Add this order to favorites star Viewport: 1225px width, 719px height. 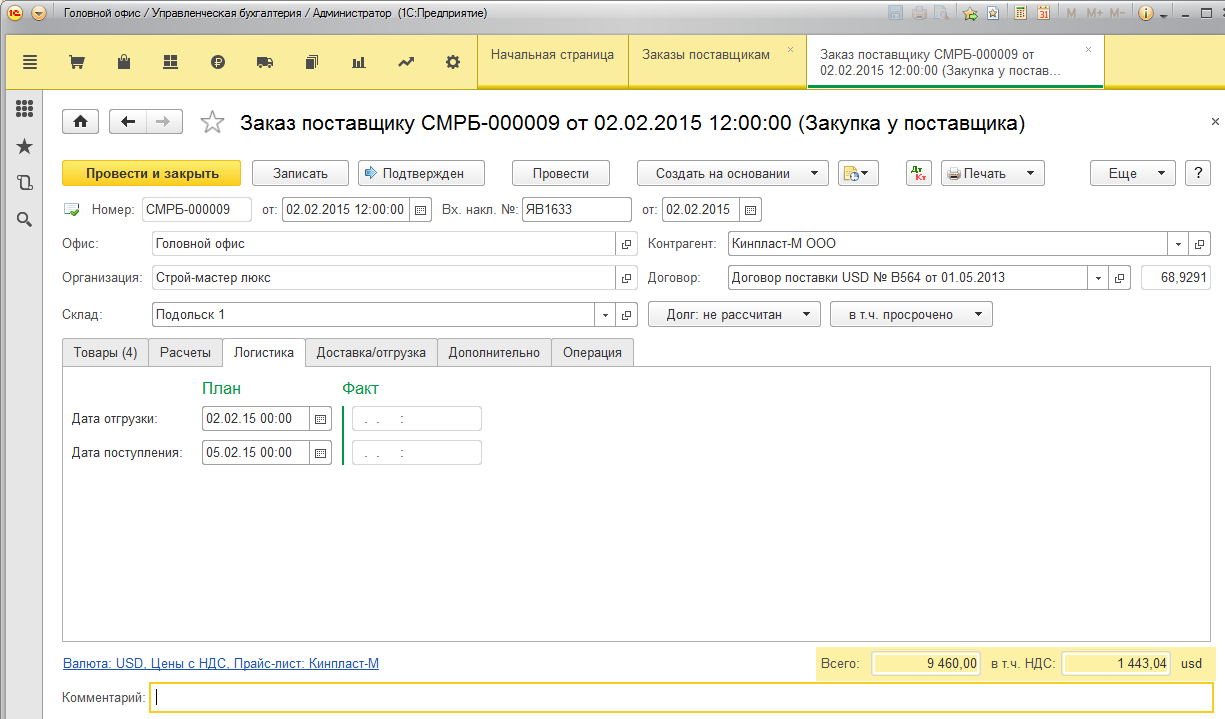point(212,122)
